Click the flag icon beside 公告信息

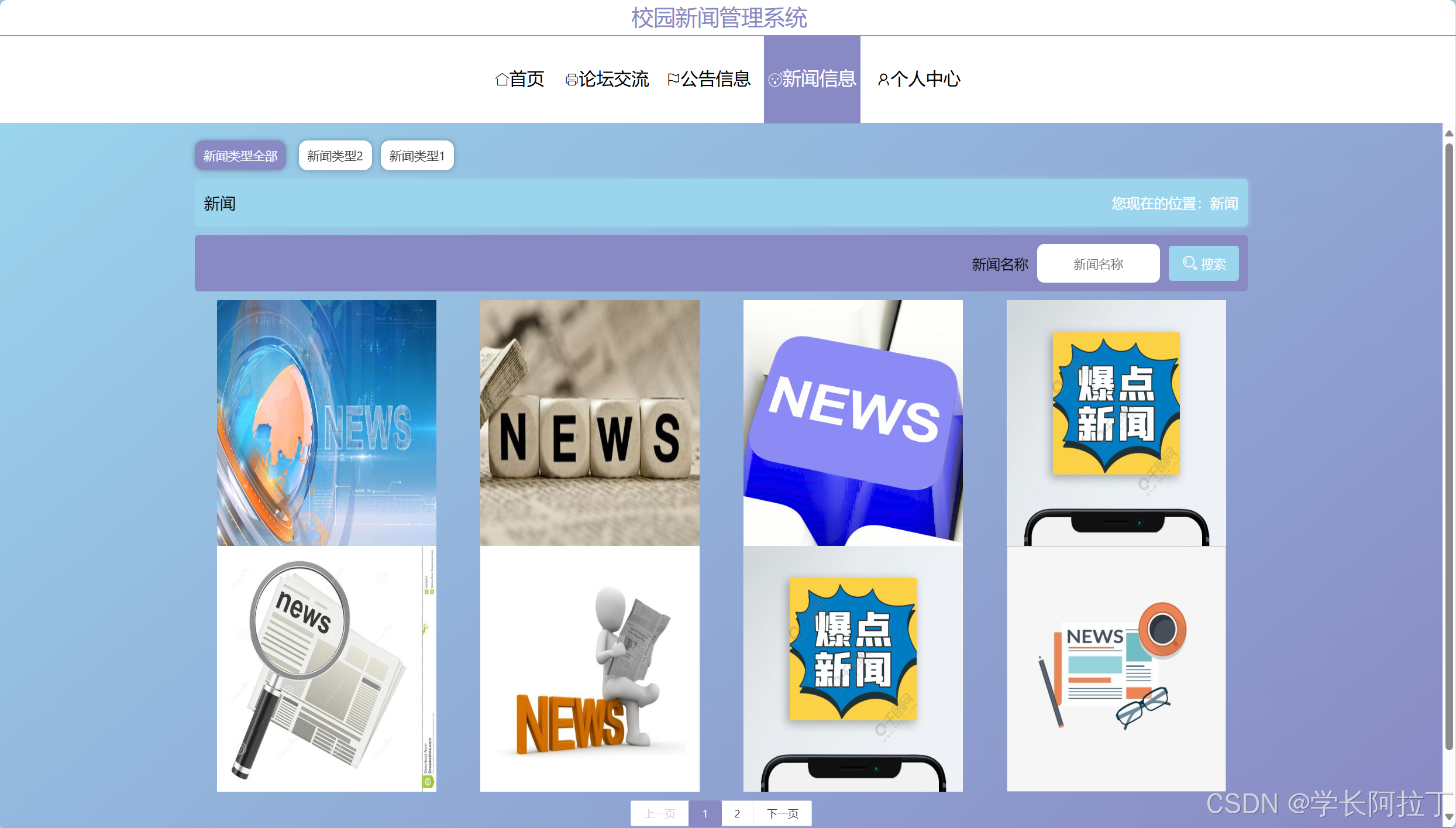673,79
